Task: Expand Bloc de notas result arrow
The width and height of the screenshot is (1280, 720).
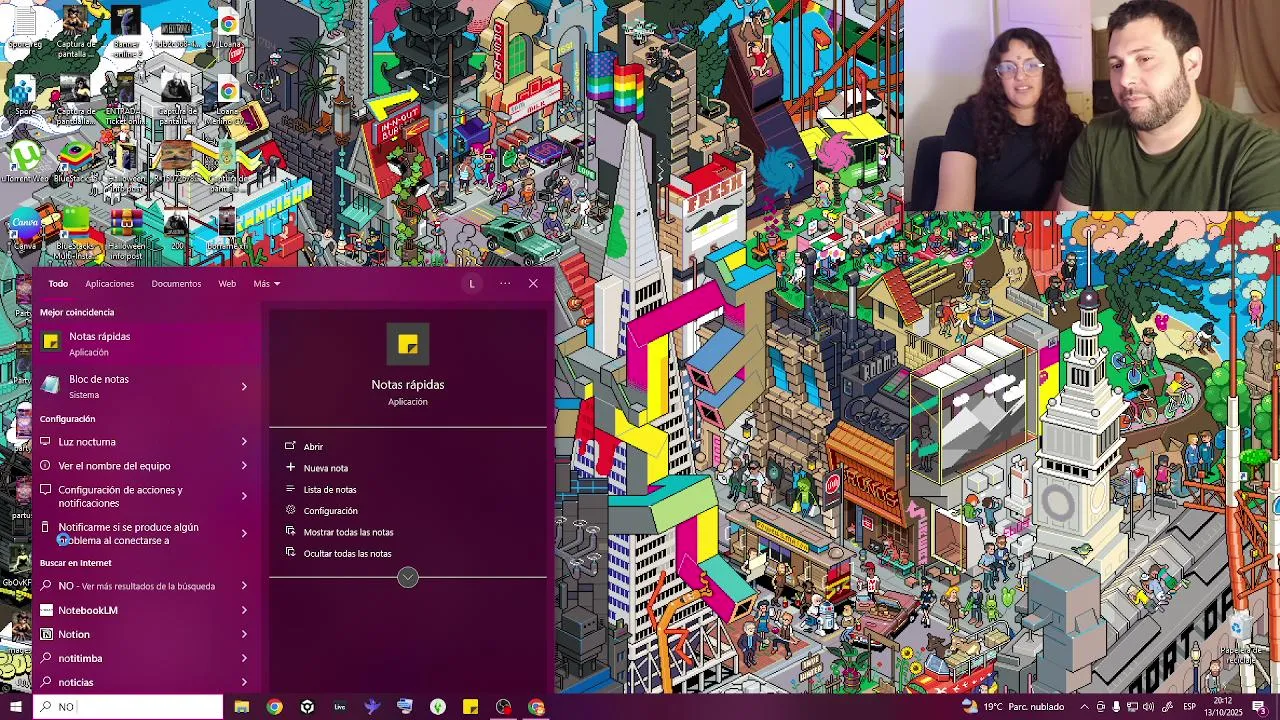Action: pyautogui.click(x=244, y=386)
